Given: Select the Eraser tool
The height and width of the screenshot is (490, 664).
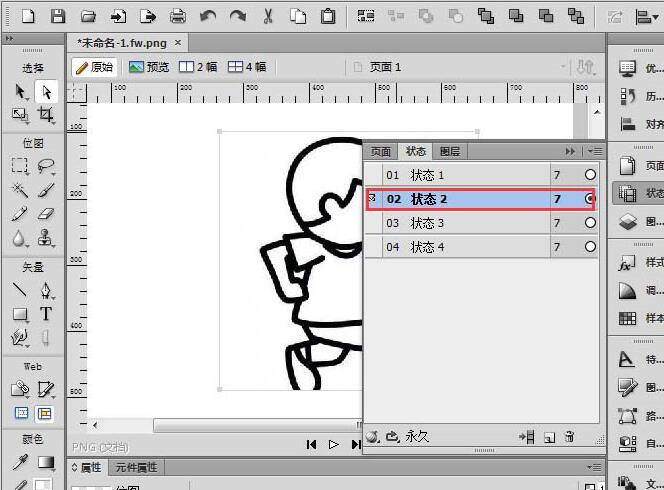Looking at the screenshot, I should point(45,214).
